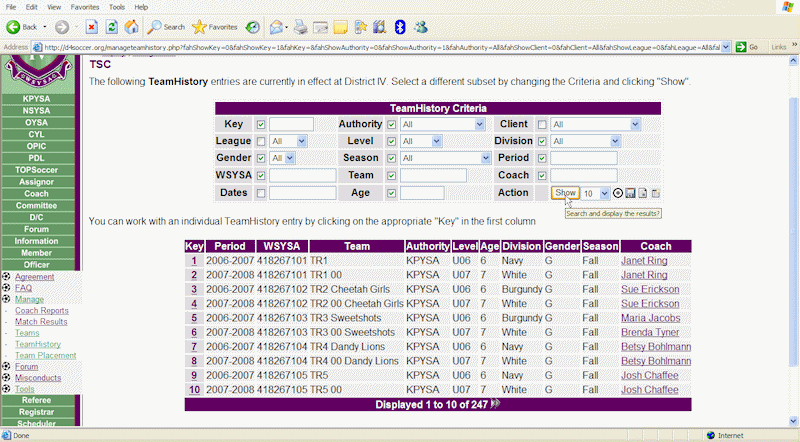The image size is (800, 442).
Task: Click the circular target icon in Action row
Action: 617,193
